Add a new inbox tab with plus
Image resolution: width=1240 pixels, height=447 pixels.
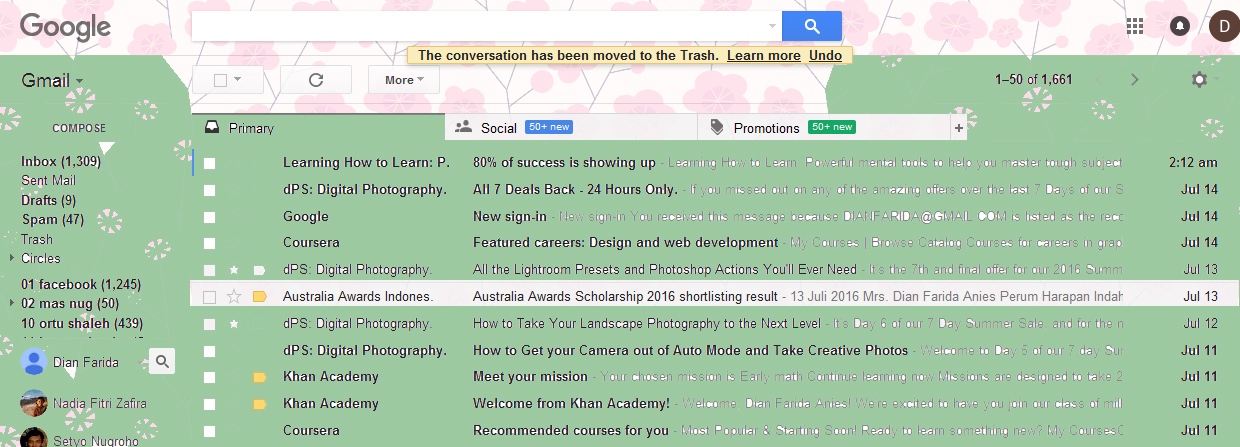[x=958, y=128]
